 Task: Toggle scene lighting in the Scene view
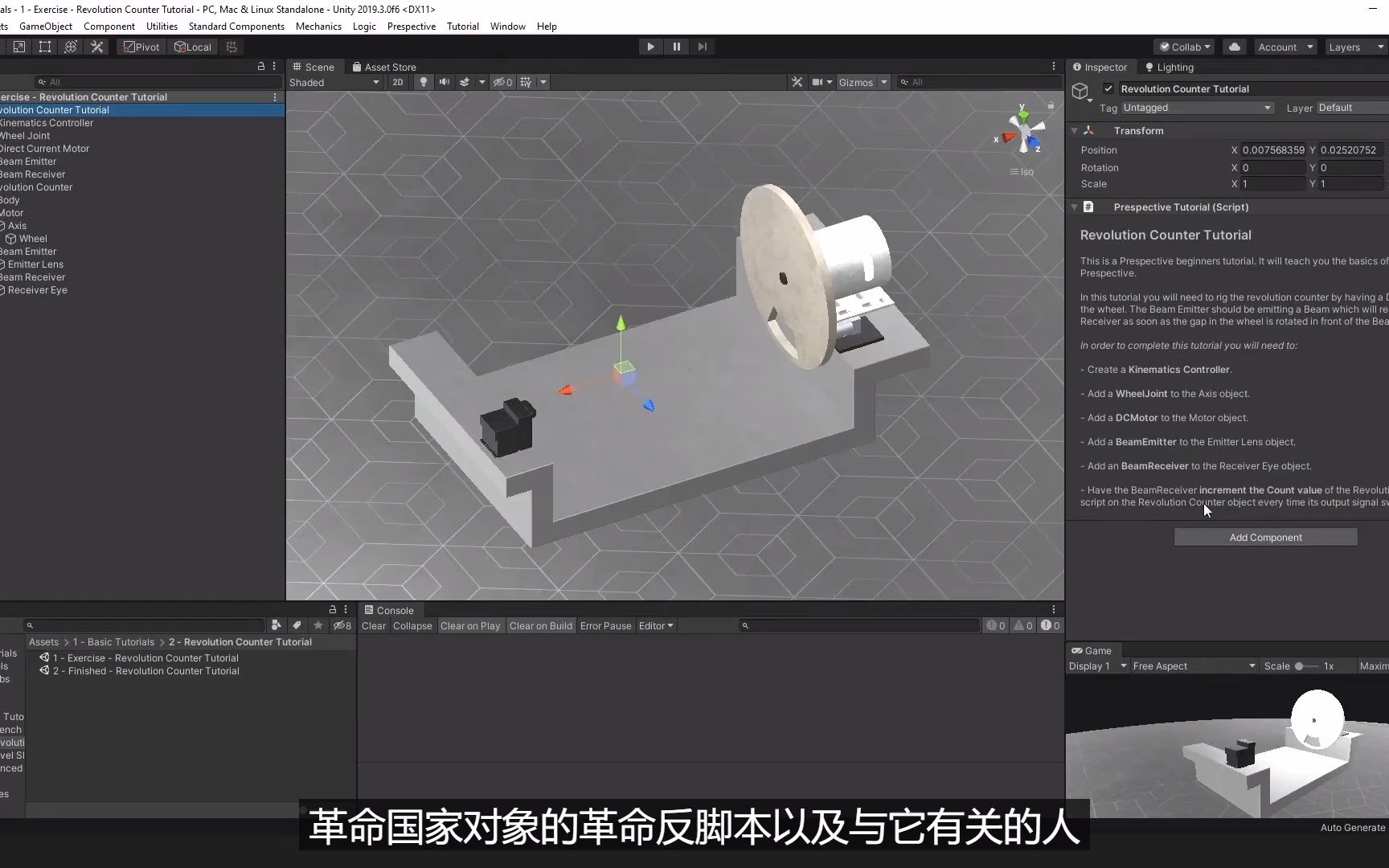pos(424,82)
